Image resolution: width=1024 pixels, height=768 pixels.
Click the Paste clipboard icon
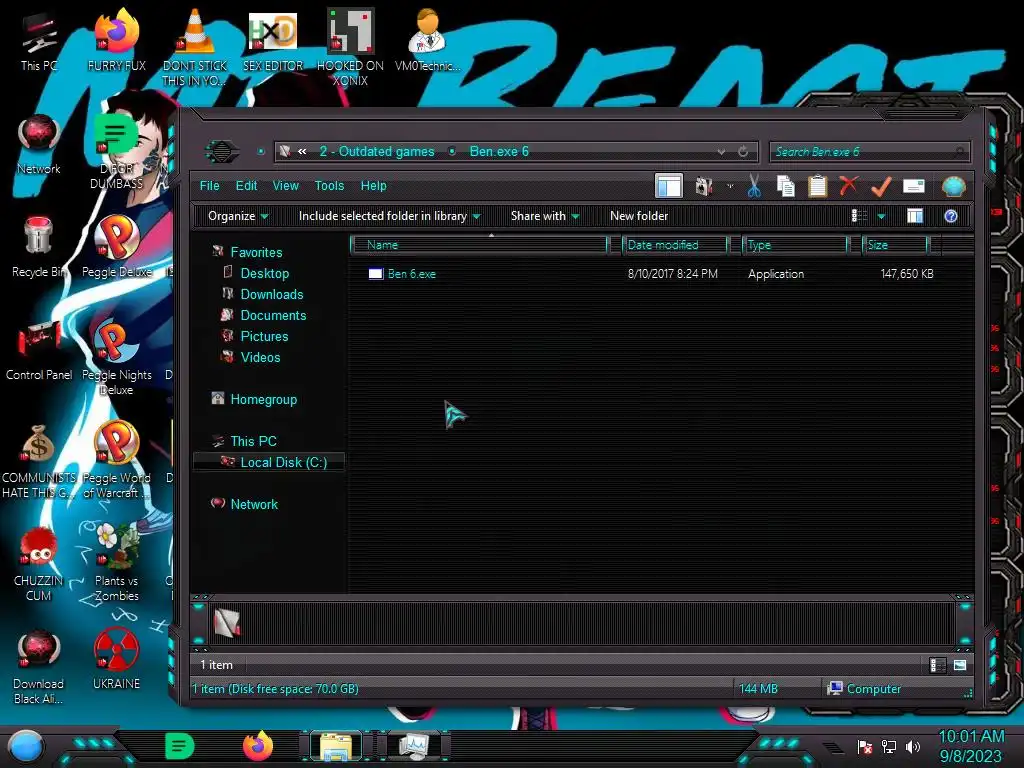coord(818,187)
